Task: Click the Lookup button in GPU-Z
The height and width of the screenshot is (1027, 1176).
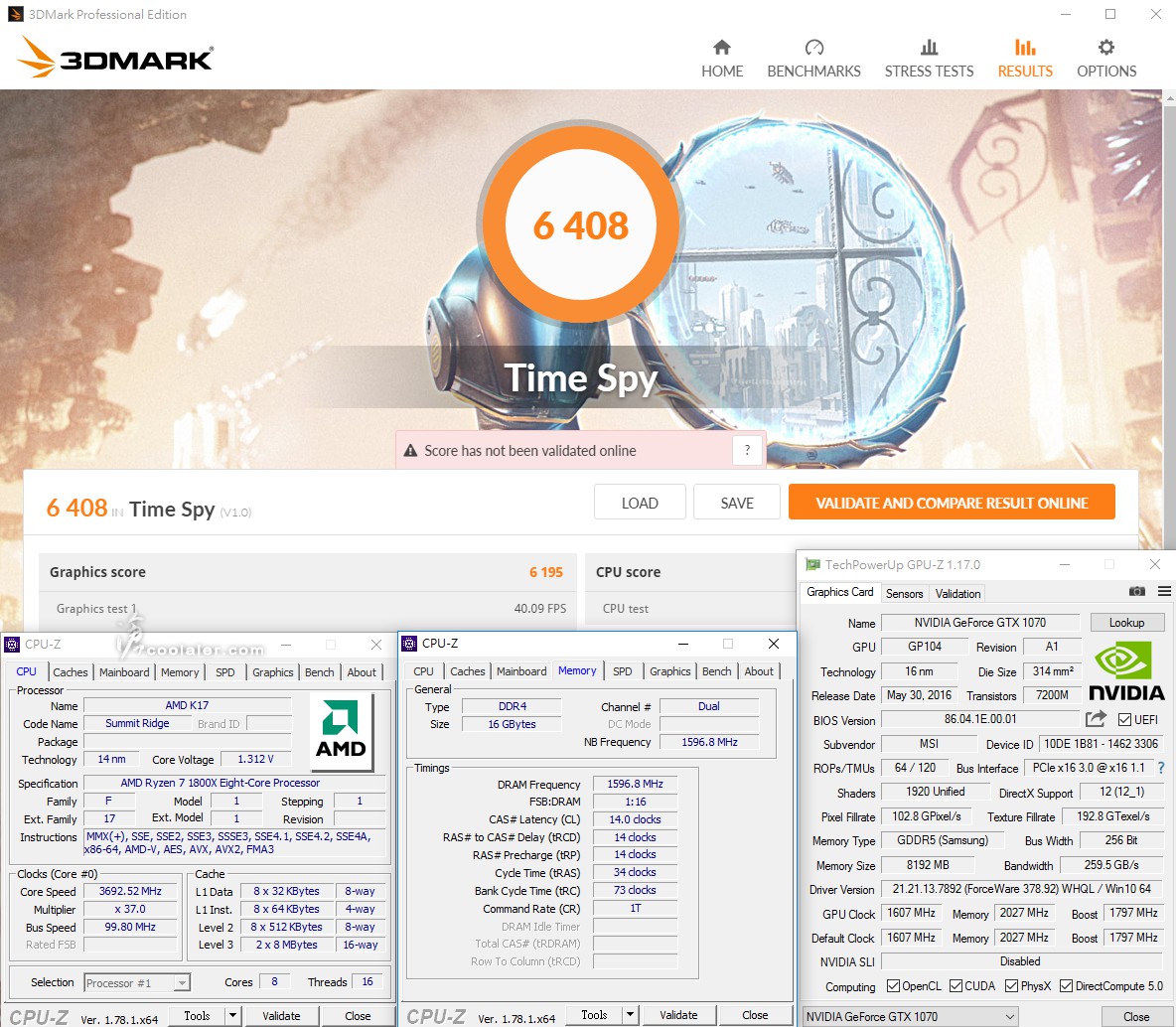Action: click(1126, 623)
